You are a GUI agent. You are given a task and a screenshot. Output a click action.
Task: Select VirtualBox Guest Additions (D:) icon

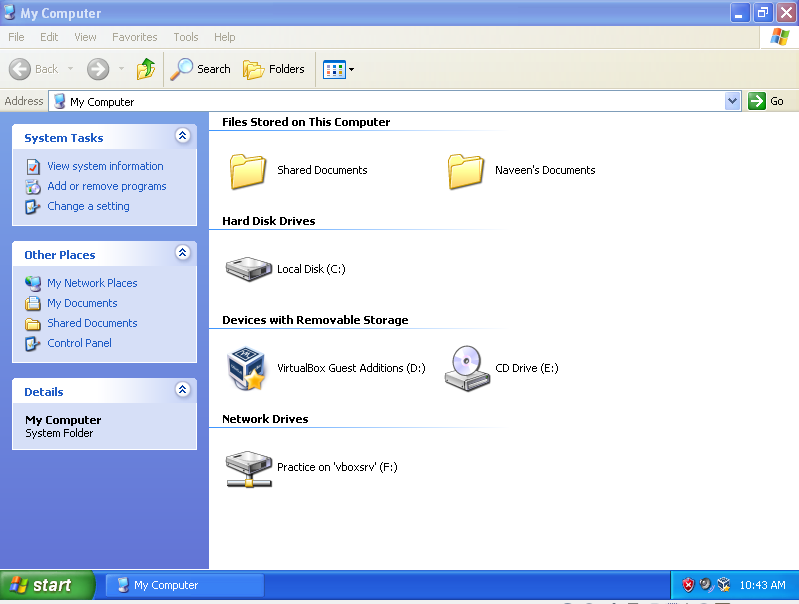247,369
